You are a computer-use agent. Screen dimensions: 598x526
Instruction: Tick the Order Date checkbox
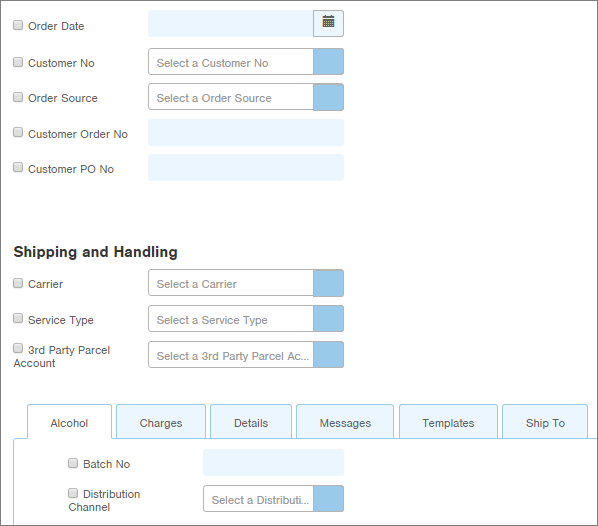pyautogui.click(x=18, y=25)
